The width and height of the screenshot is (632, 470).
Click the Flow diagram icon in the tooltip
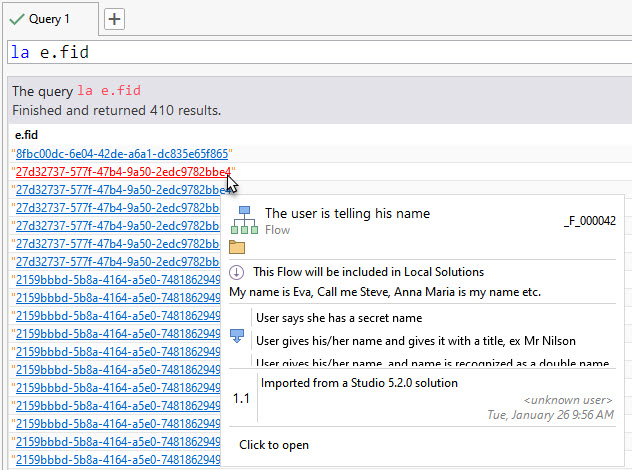tap(243, 220)
